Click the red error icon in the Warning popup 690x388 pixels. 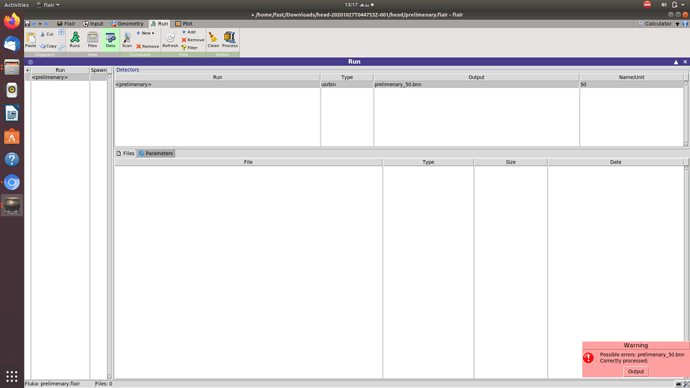click(588, 358)
